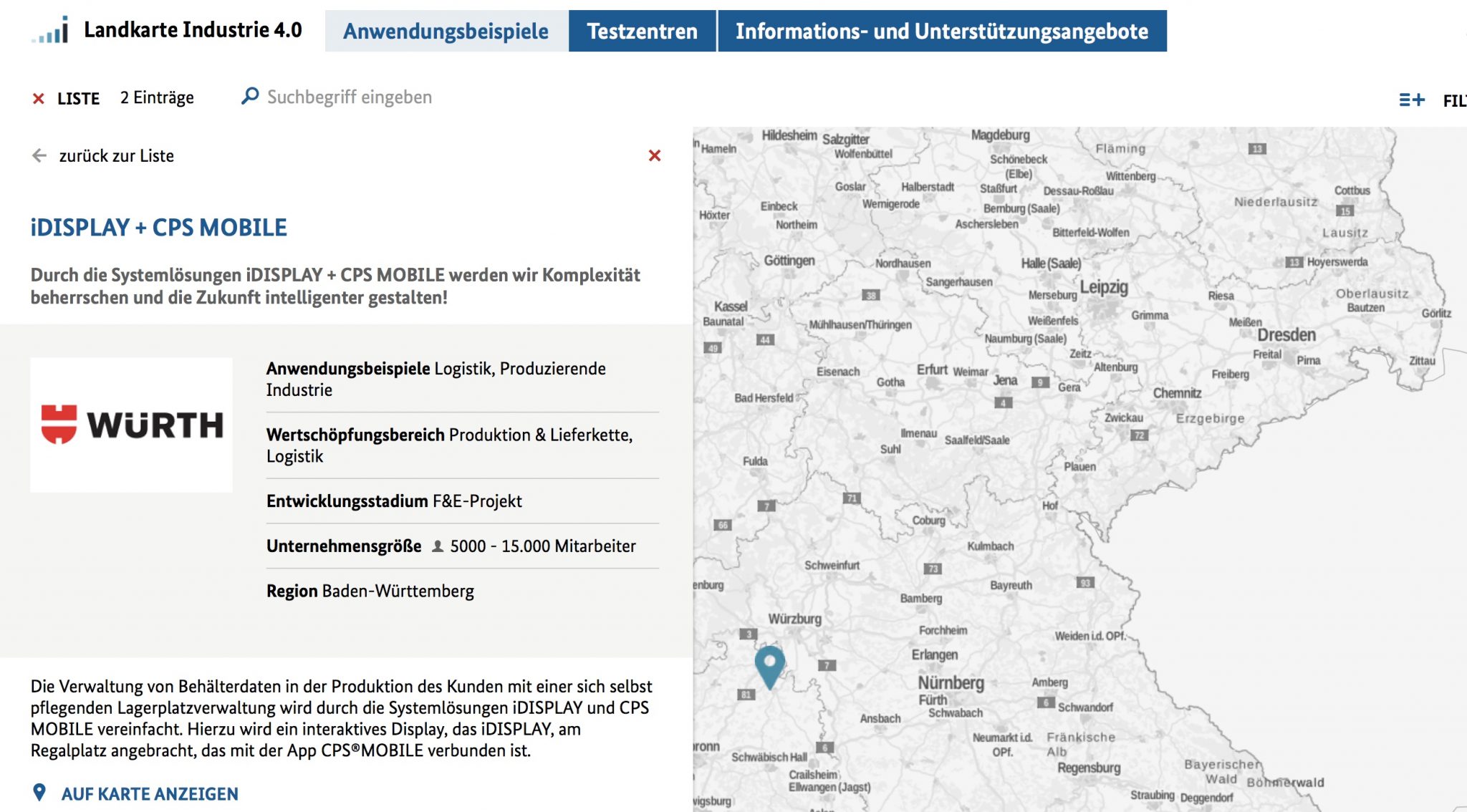Click Dresden label on the map
1467x812 pixels.
click(x=1286, y=335)
